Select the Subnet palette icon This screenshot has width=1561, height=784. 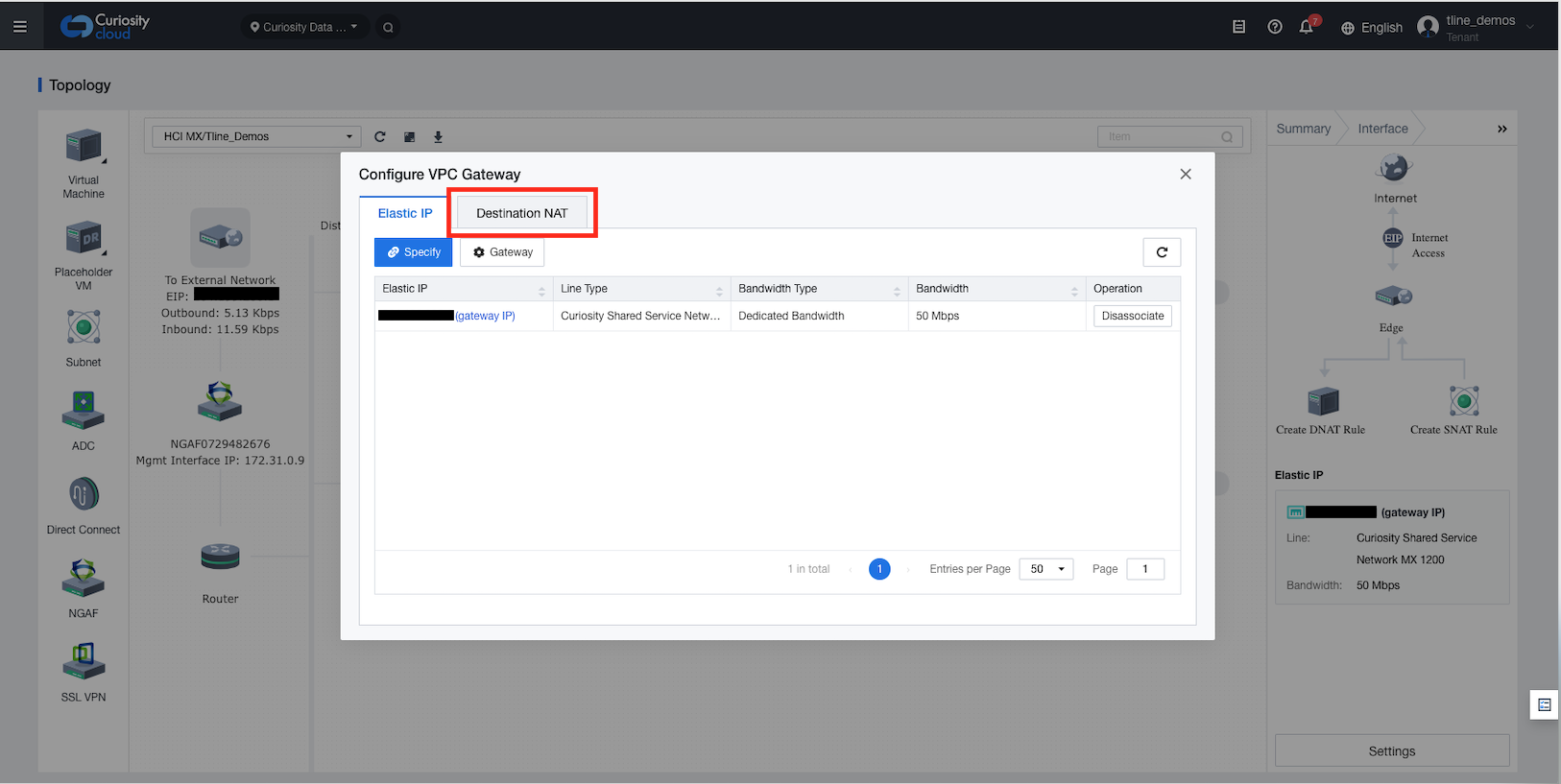point(84,327)
